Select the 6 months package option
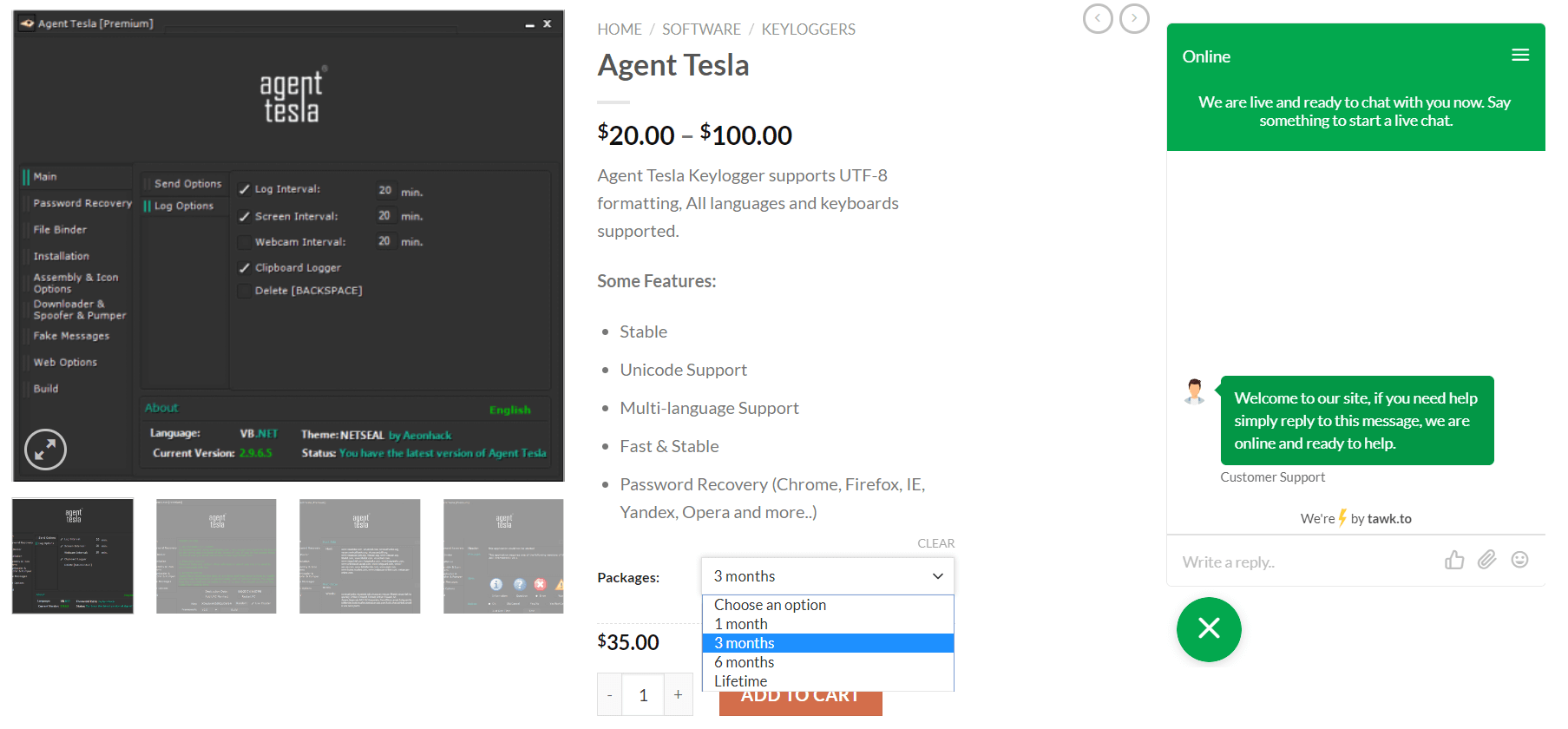The width and height of the screenshot is (1568, 729). [828, 662]
